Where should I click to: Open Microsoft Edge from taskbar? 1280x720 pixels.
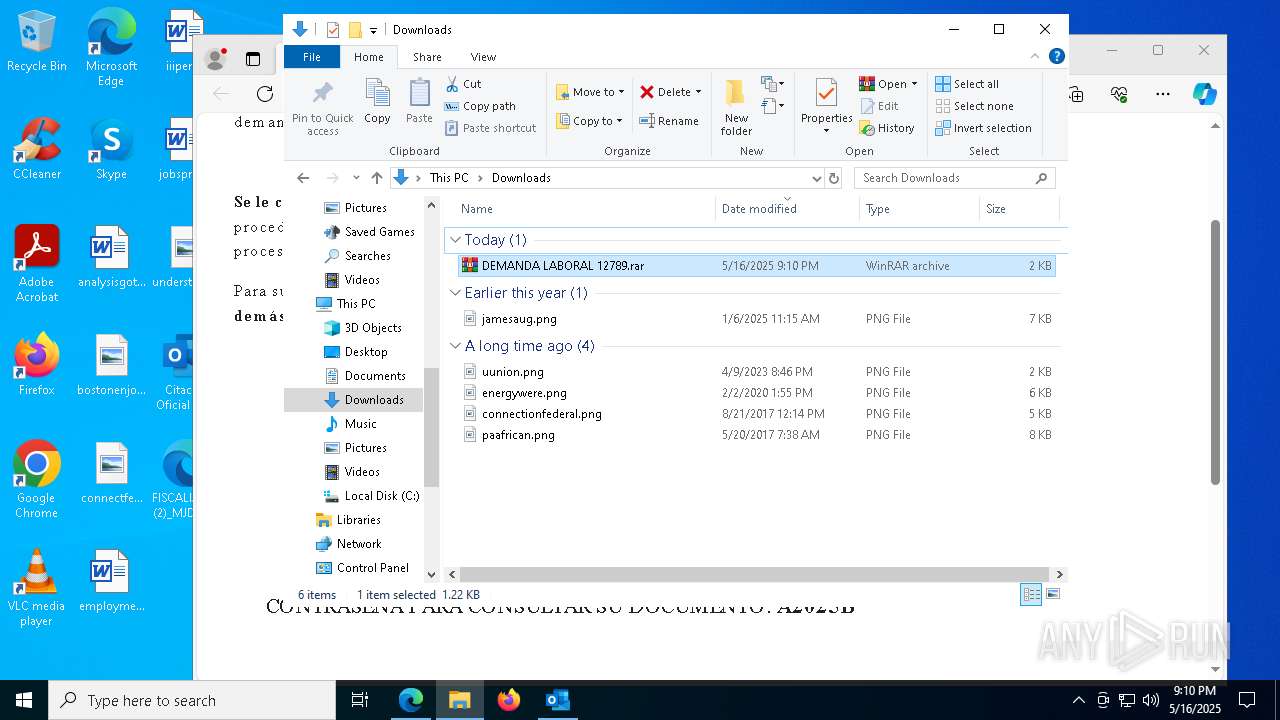[411, 700]
